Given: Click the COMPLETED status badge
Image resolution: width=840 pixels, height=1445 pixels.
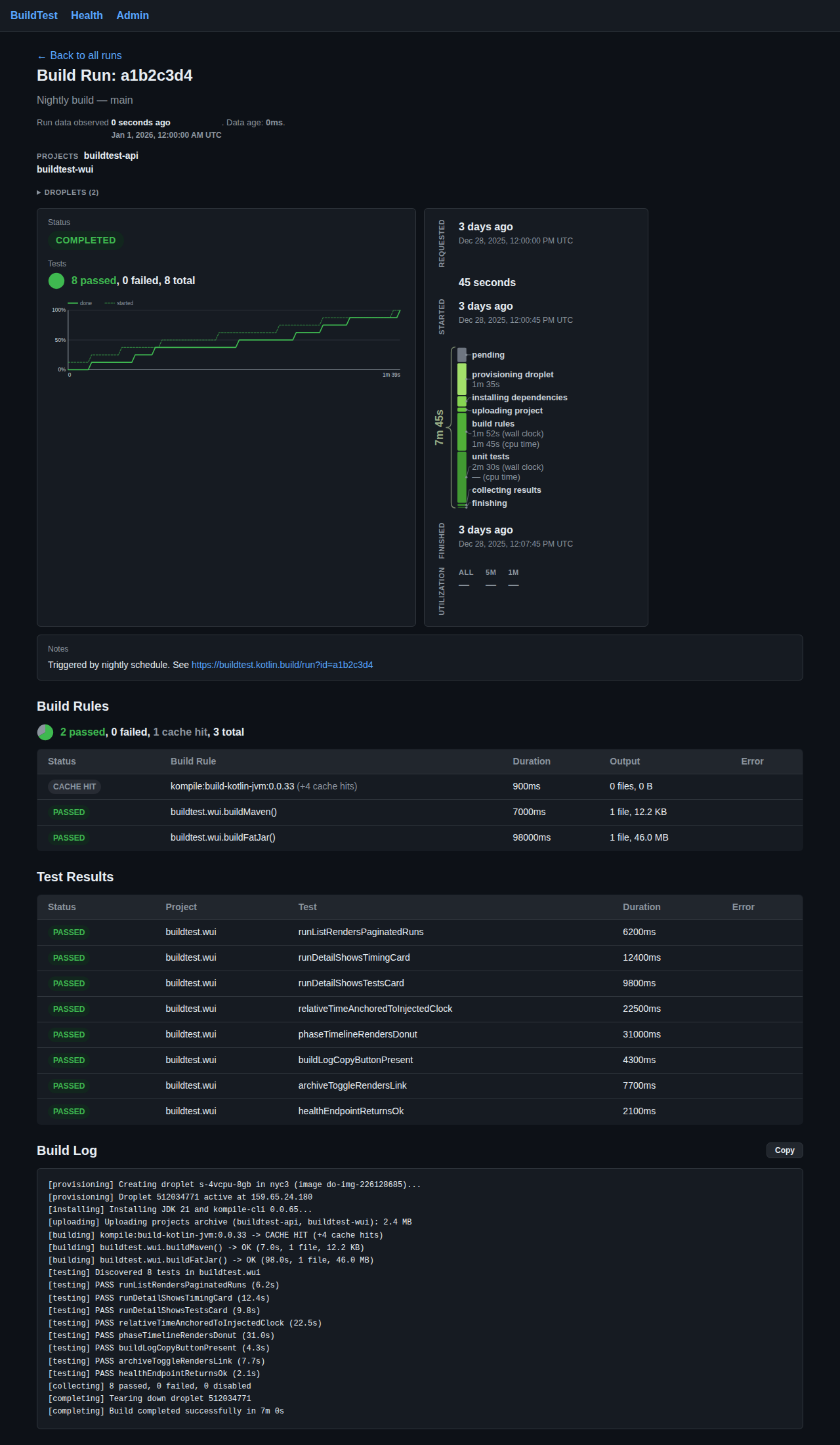Looking at the screenshot, I should coord(86,240).
